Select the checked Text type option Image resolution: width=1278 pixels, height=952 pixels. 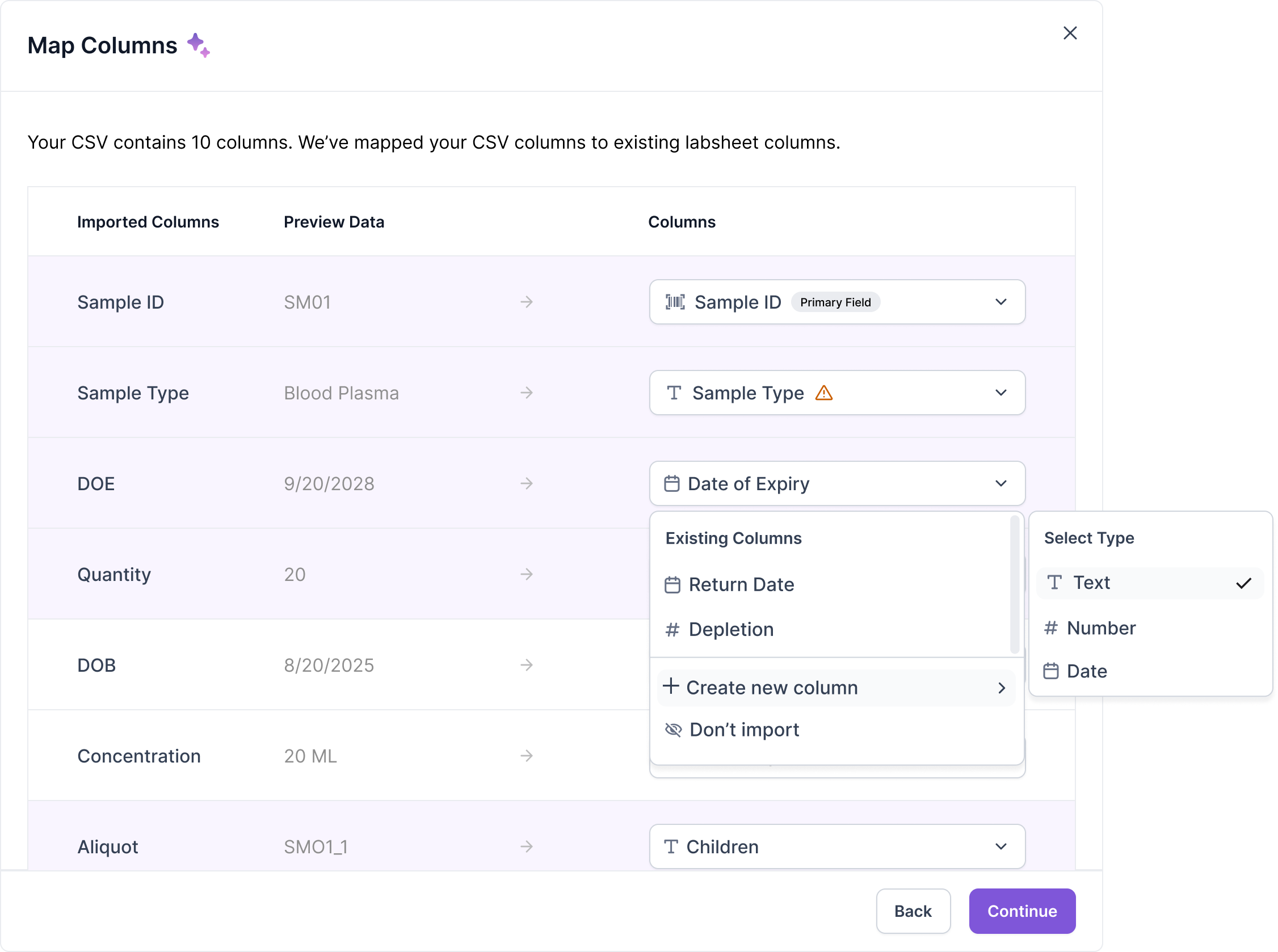click(1149, 583)
